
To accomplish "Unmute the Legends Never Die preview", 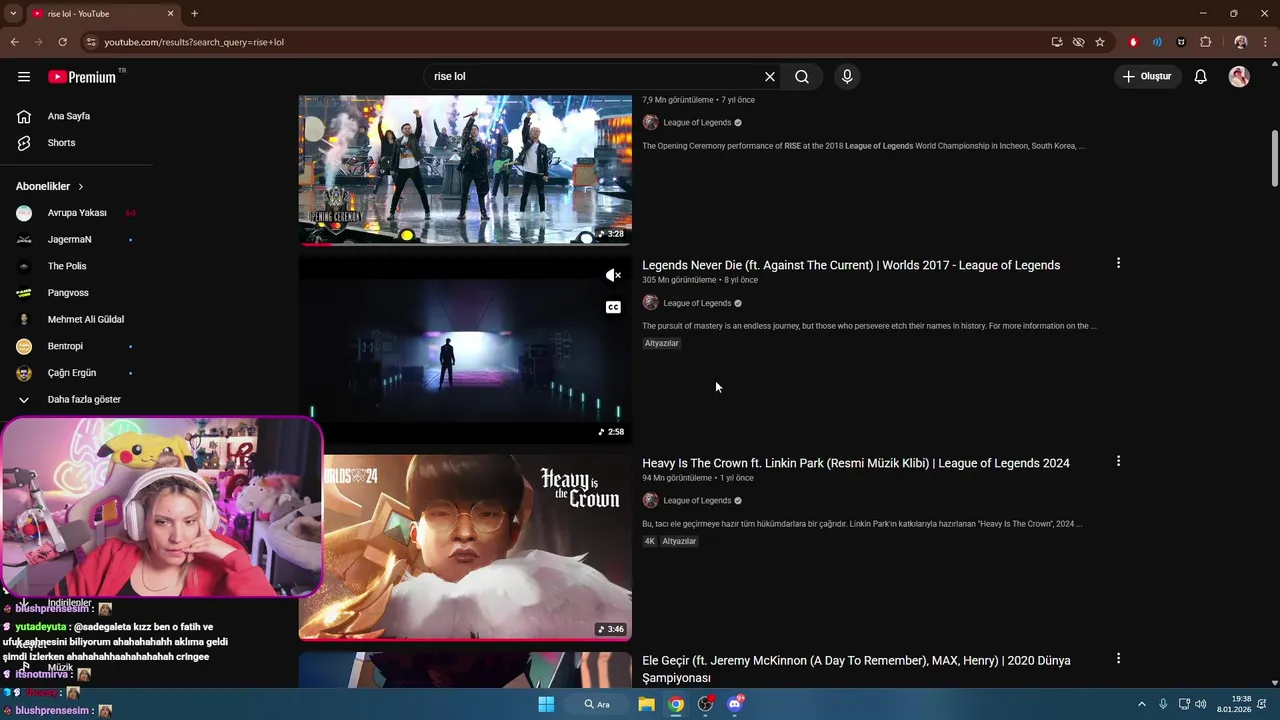I will [613, 276].
